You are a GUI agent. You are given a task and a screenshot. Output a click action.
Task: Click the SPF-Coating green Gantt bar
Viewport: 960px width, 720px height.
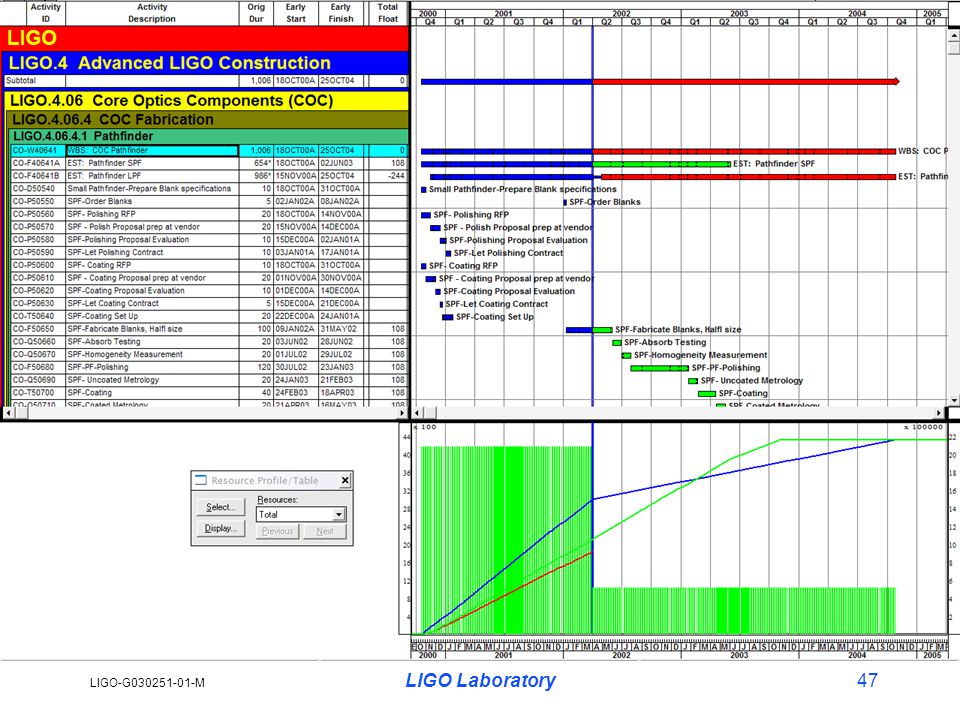point(707,394)
